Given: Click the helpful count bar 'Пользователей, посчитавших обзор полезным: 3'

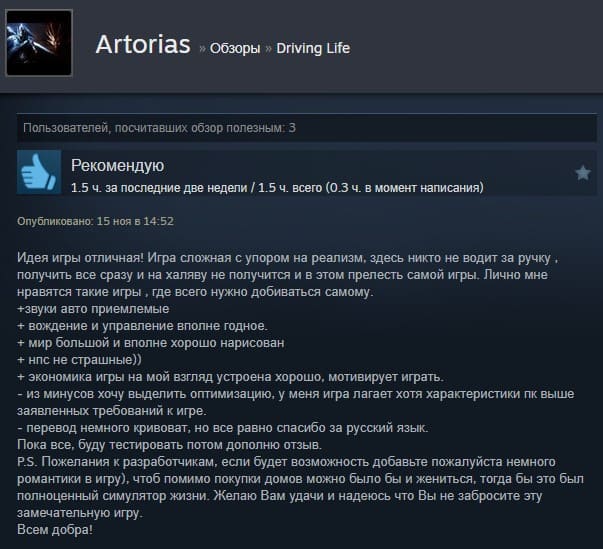Looking at the screenshot, I should point(306,128).
